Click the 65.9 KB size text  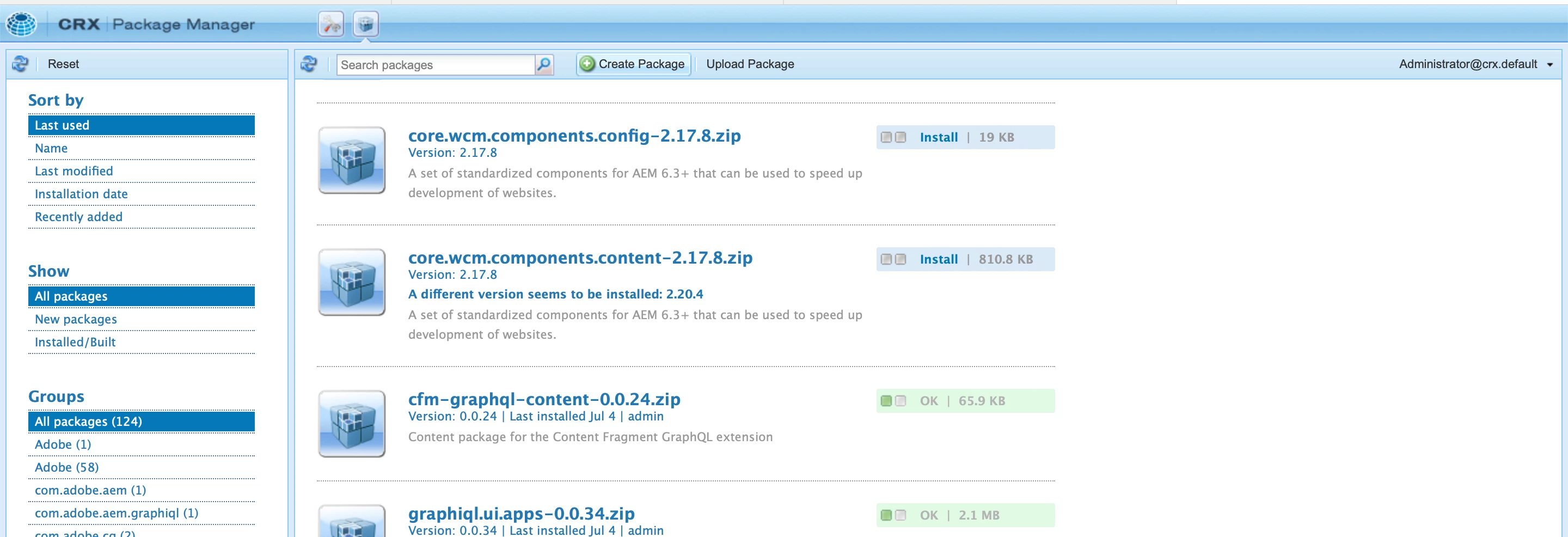(x=982, y=401)
